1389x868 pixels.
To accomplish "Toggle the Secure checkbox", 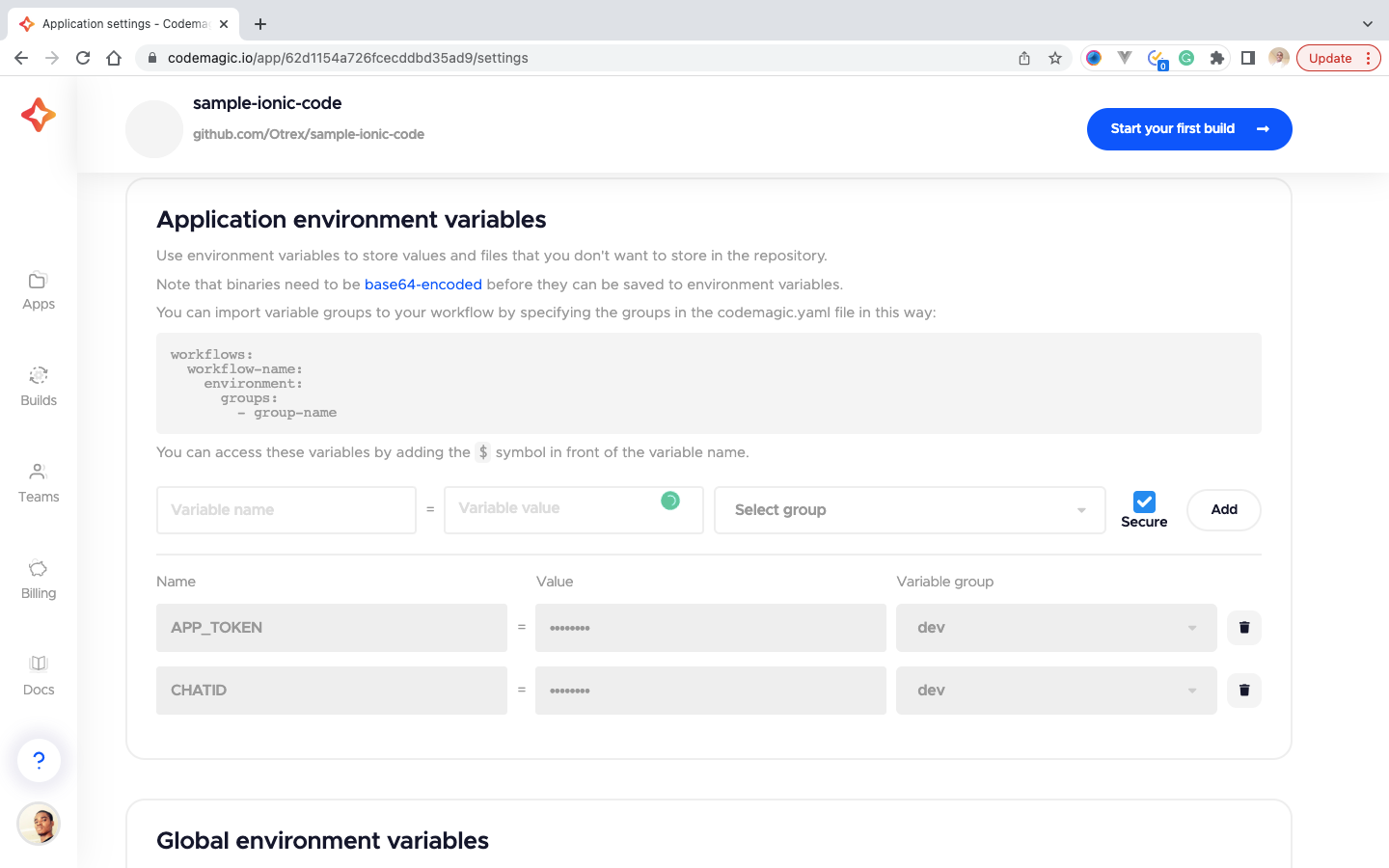I will pyautogui.click(x=1144, y=502).
